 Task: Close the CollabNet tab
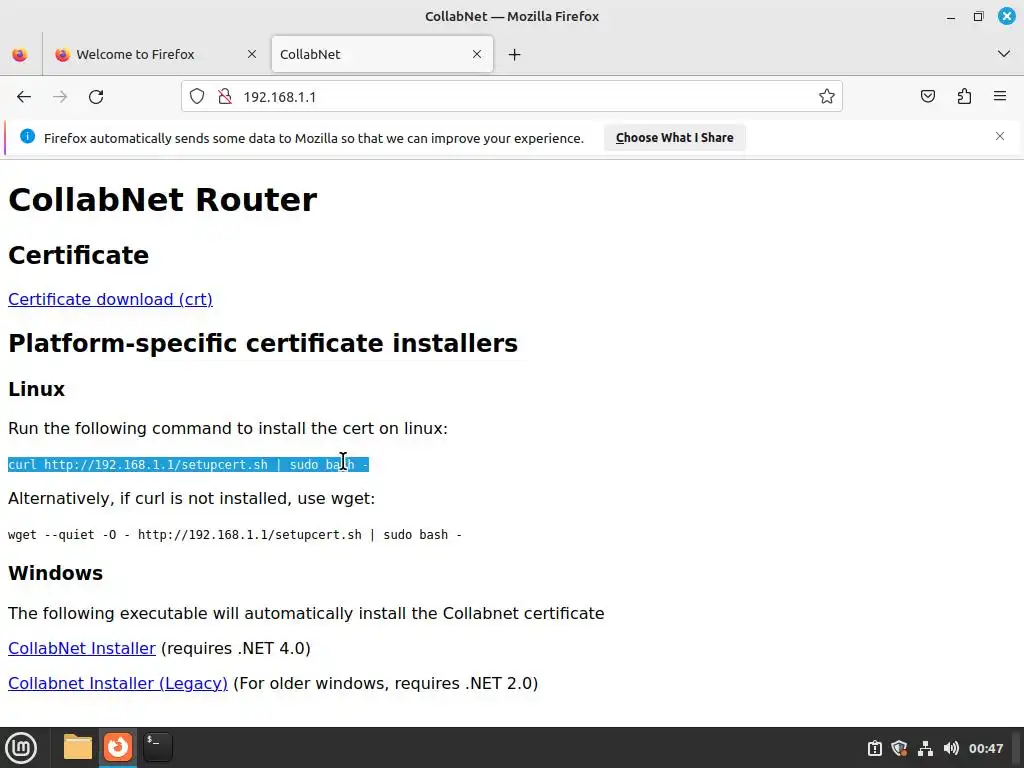point(477,54)
